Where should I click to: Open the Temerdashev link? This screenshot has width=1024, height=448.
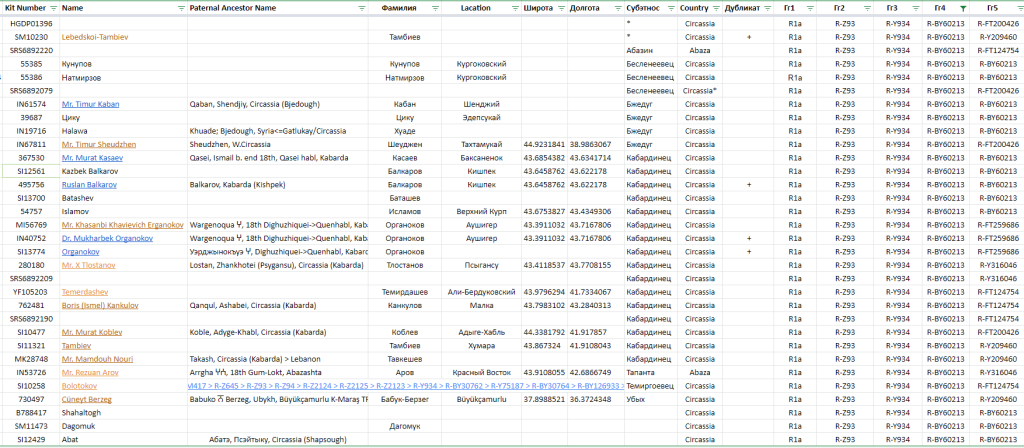(x=85, y=292)
